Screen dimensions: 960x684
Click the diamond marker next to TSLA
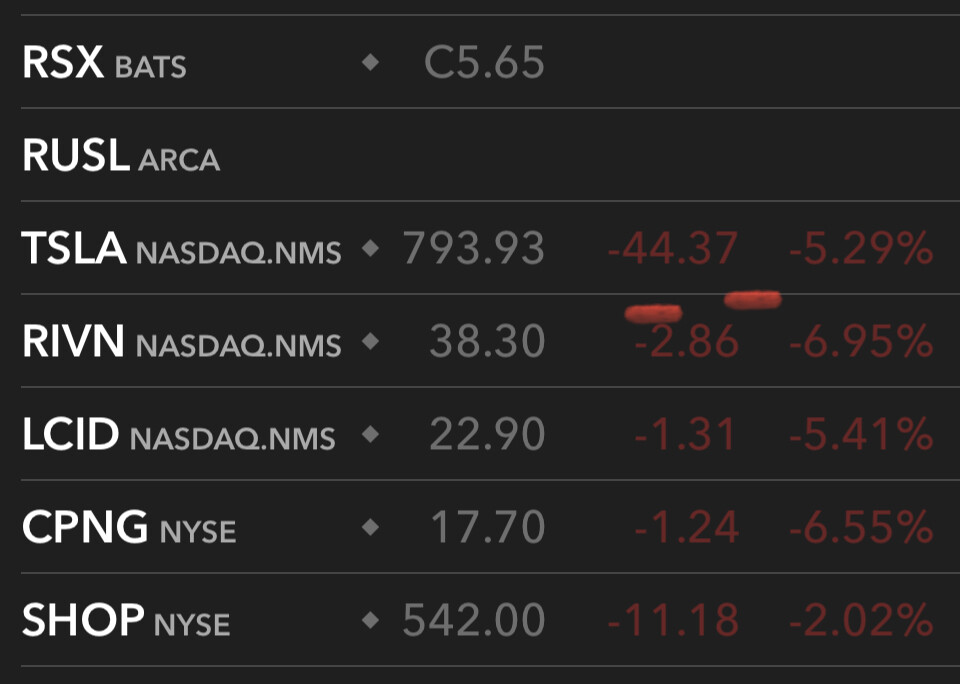(x=370, y=248)
